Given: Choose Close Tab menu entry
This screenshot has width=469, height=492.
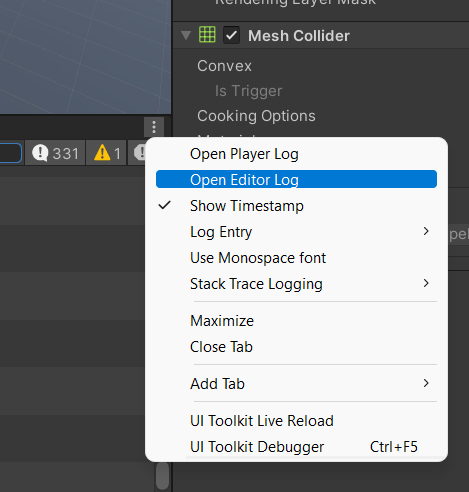Looking at the screenshot, I should coord(296,347).
